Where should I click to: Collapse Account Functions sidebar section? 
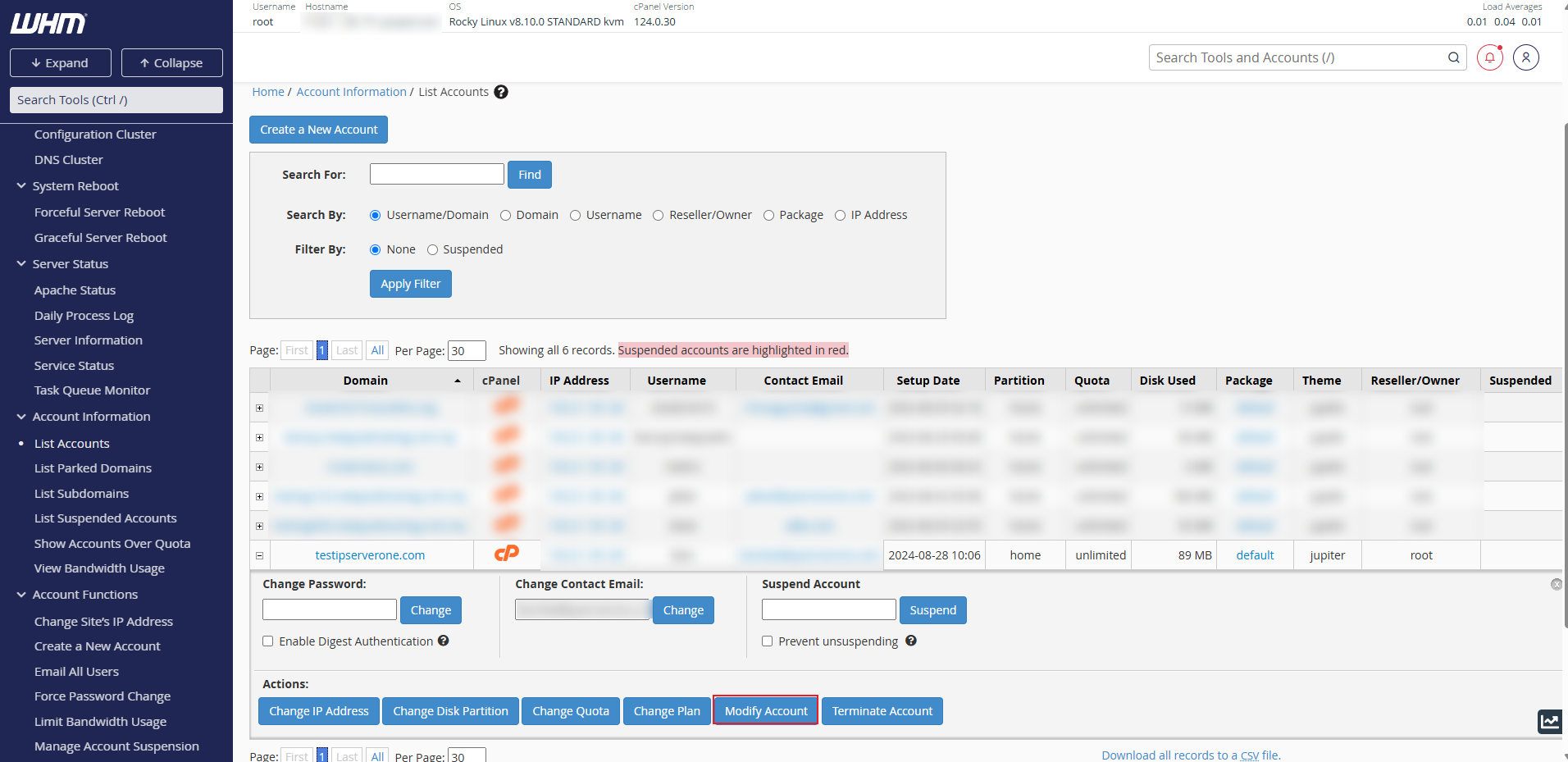click(21, 595)
